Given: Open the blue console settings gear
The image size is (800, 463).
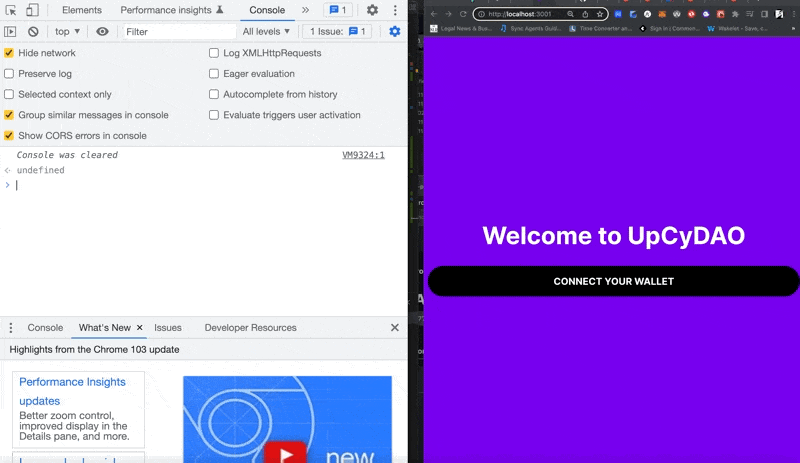Looking at the screenshot, I should point(394,32).
